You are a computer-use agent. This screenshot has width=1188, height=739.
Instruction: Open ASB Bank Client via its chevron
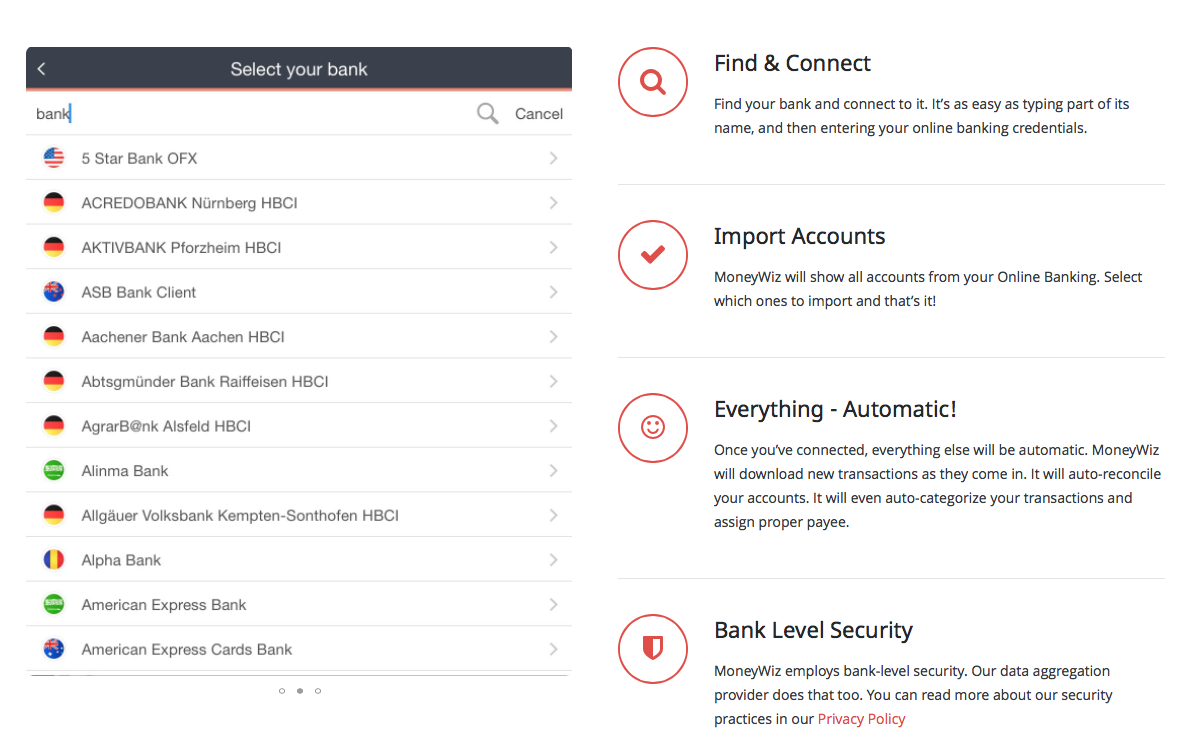[x=553, y=292]
